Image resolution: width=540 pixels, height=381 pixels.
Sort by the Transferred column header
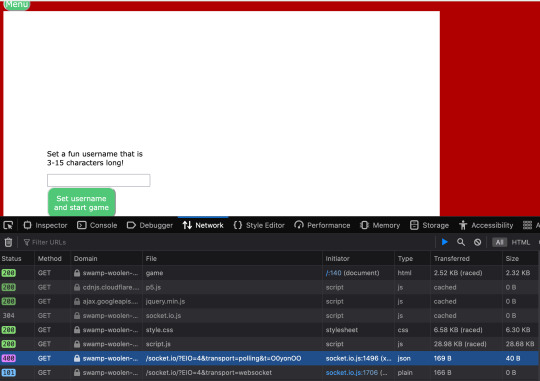click(x=466, y=259)
